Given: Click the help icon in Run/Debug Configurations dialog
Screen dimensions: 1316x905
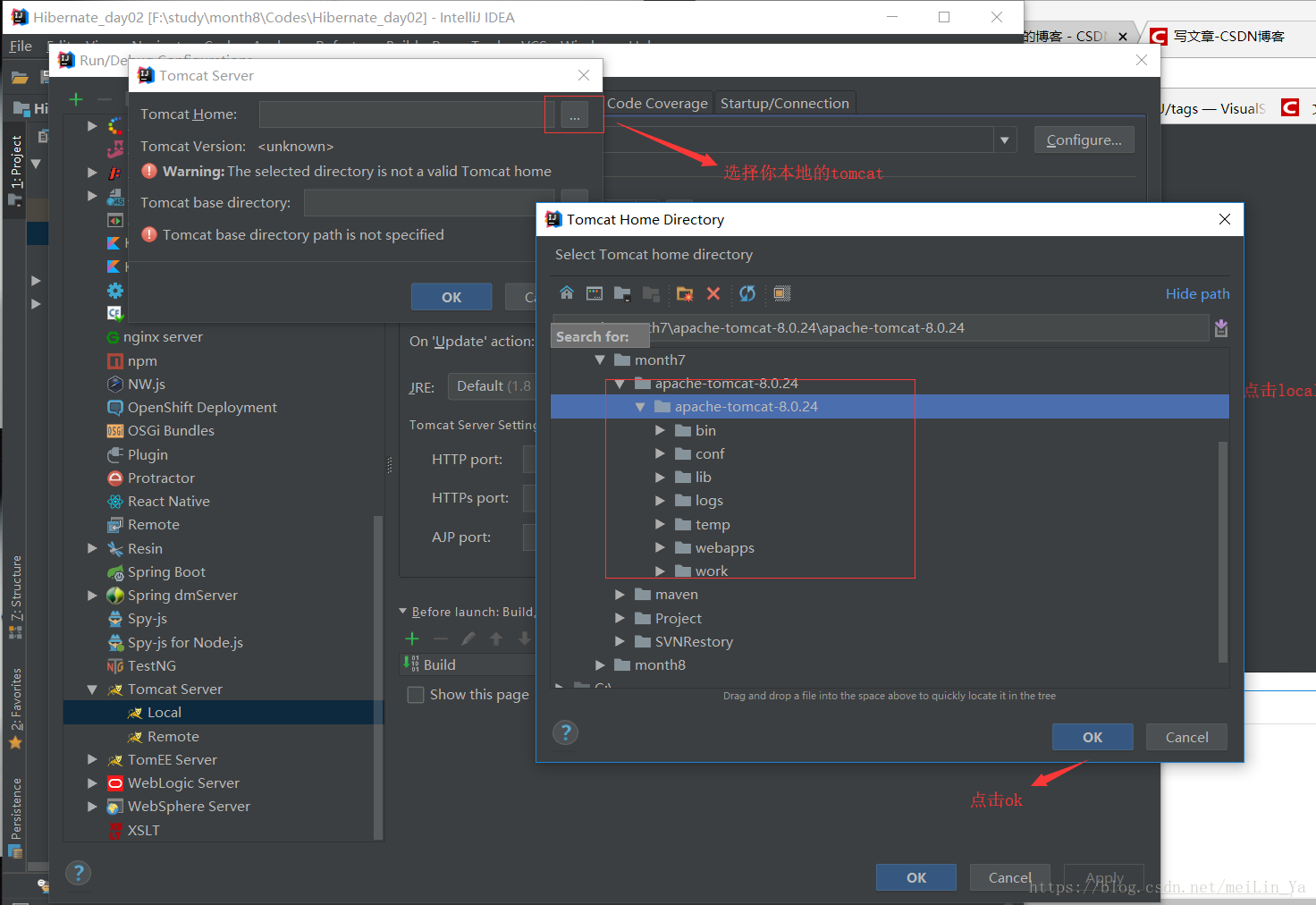Looking at the screenshot, I should pyautogui.click(x=79, y=873).
